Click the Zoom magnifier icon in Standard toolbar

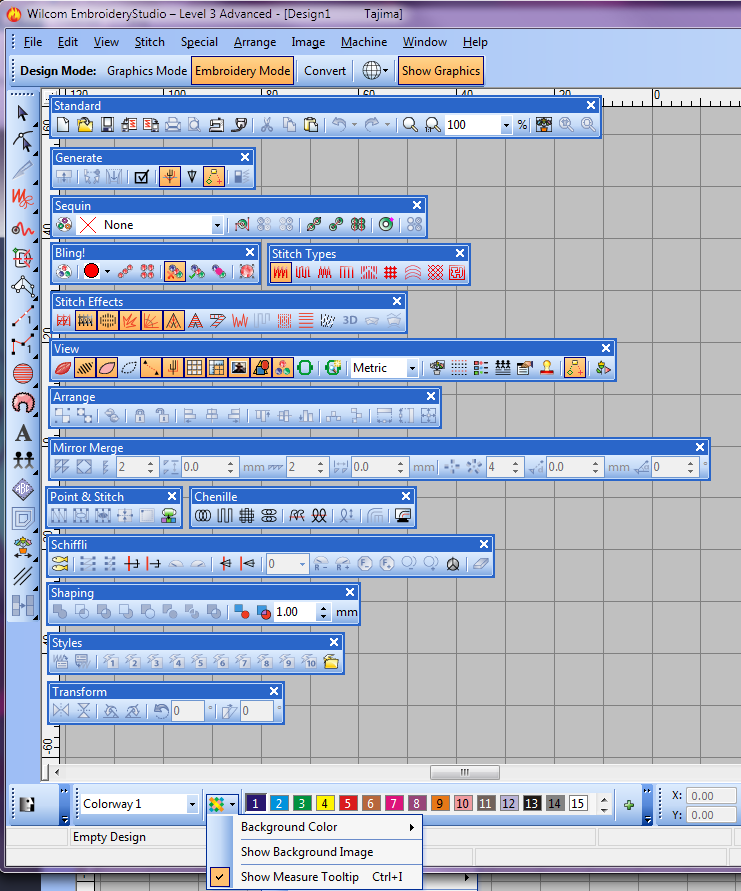click(410, 124)
